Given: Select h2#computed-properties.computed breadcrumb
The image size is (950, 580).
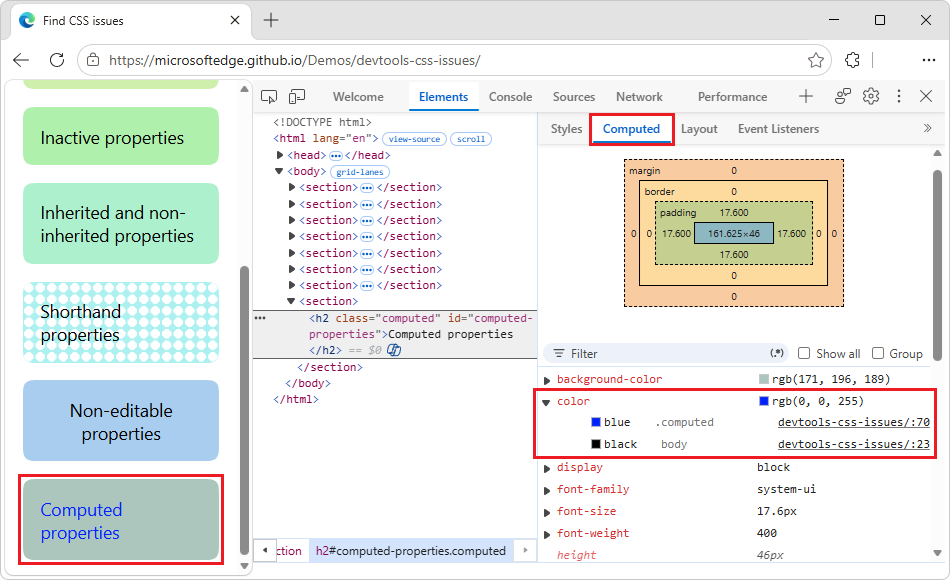Looking at the screenshot, I should [x=411, y=550].
